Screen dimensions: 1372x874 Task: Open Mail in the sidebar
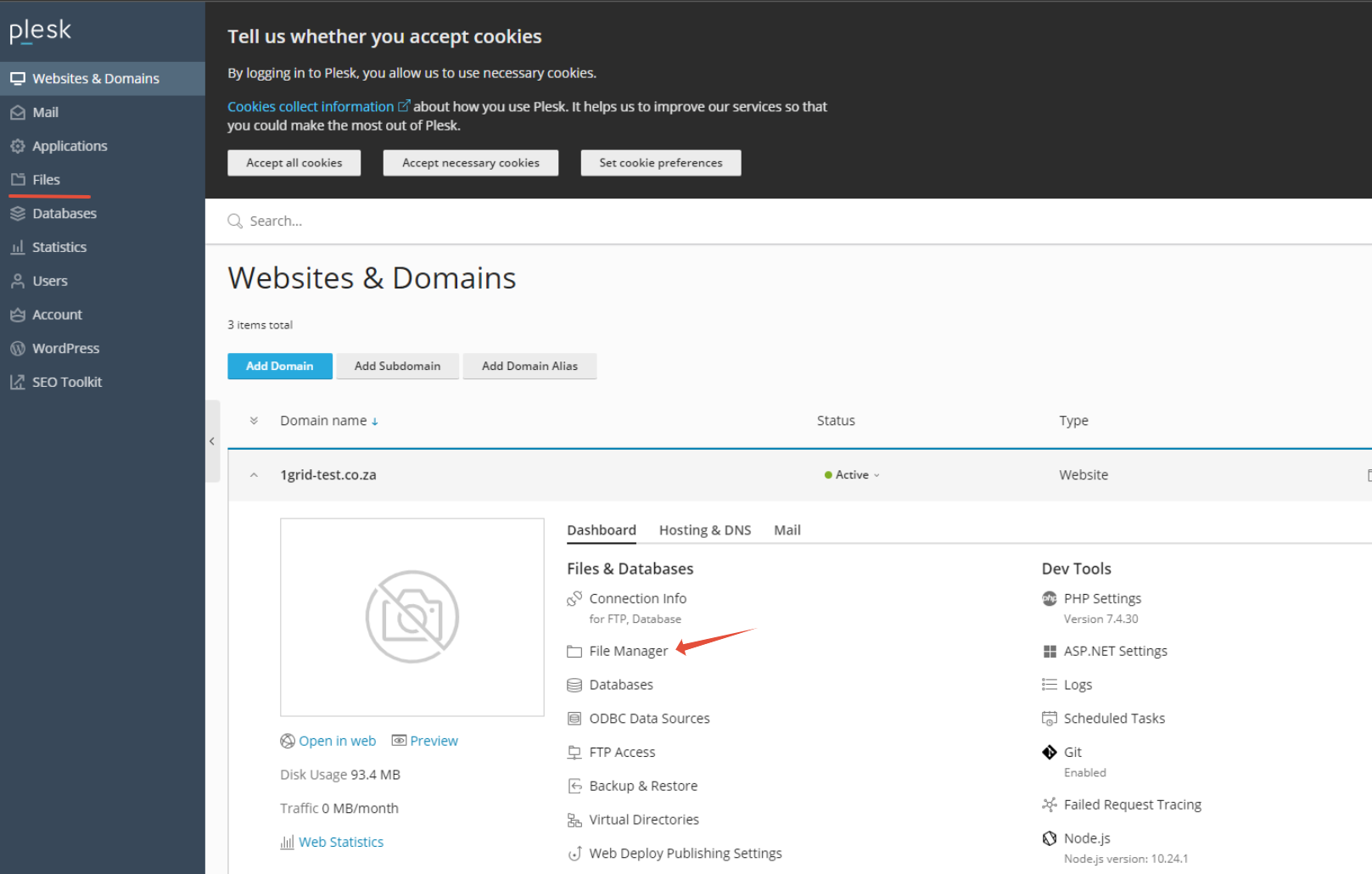click(103, 112)
